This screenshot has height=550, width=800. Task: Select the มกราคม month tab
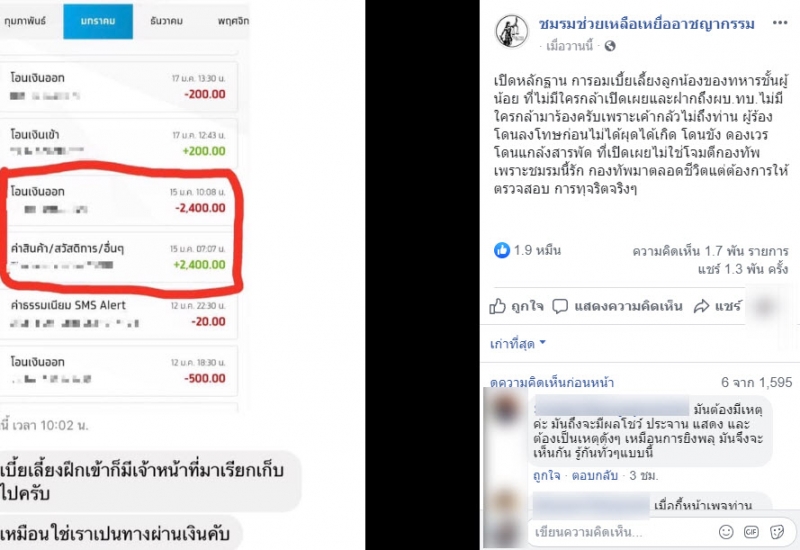pyautogui.click(x=98, y=21)
